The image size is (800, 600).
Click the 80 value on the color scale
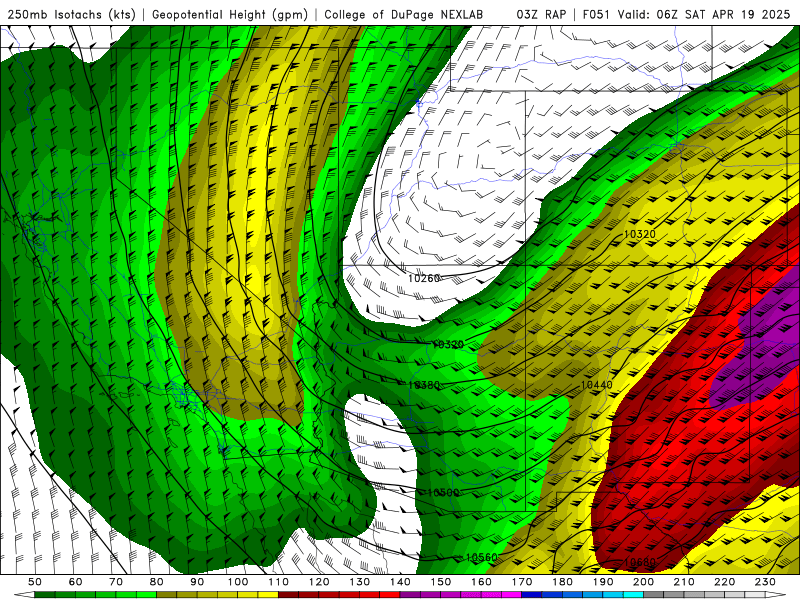(x=157, y=582)
